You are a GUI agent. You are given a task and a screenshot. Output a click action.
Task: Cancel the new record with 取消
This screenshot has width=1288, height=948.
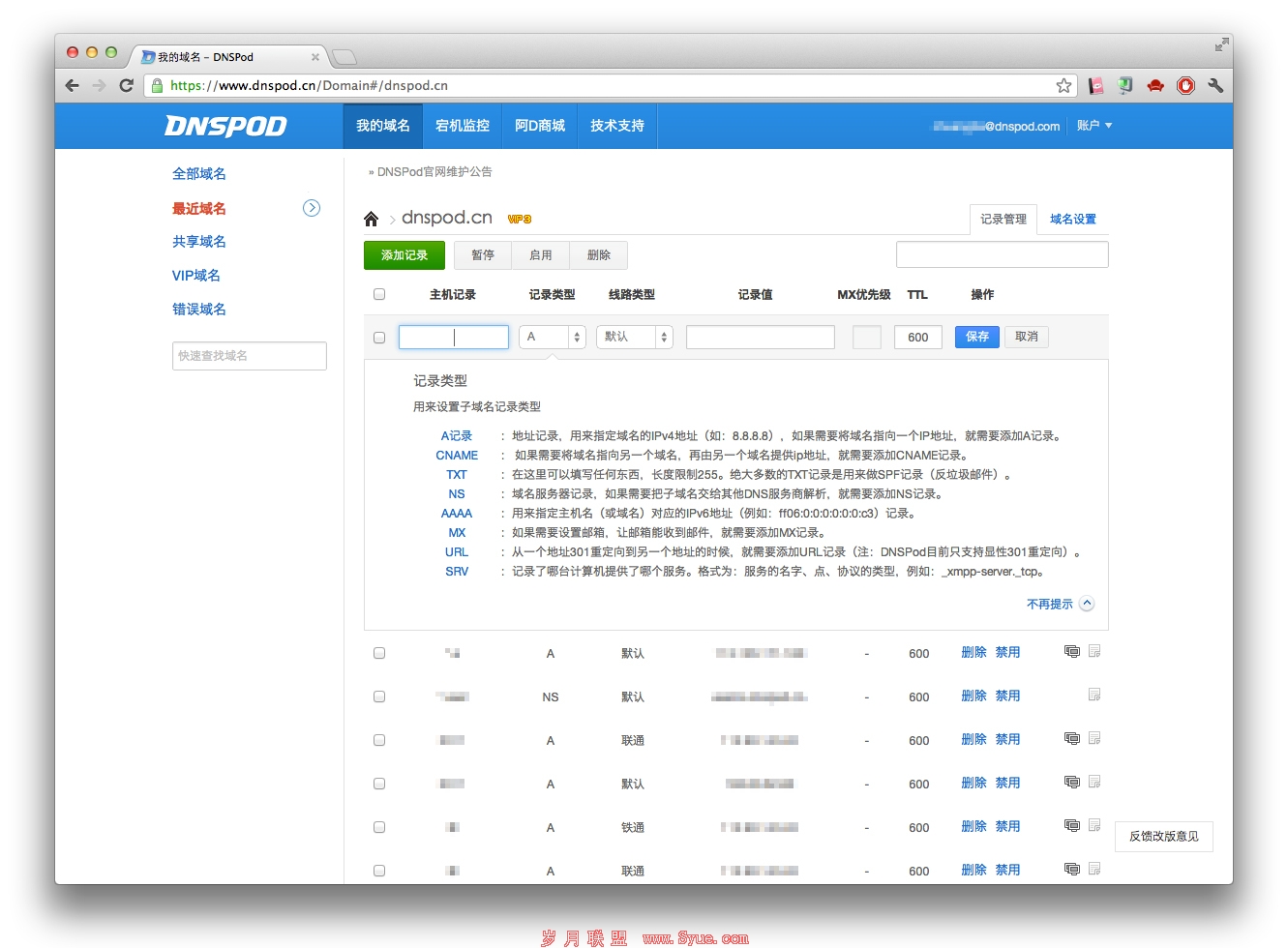[x=1027, y=337]
